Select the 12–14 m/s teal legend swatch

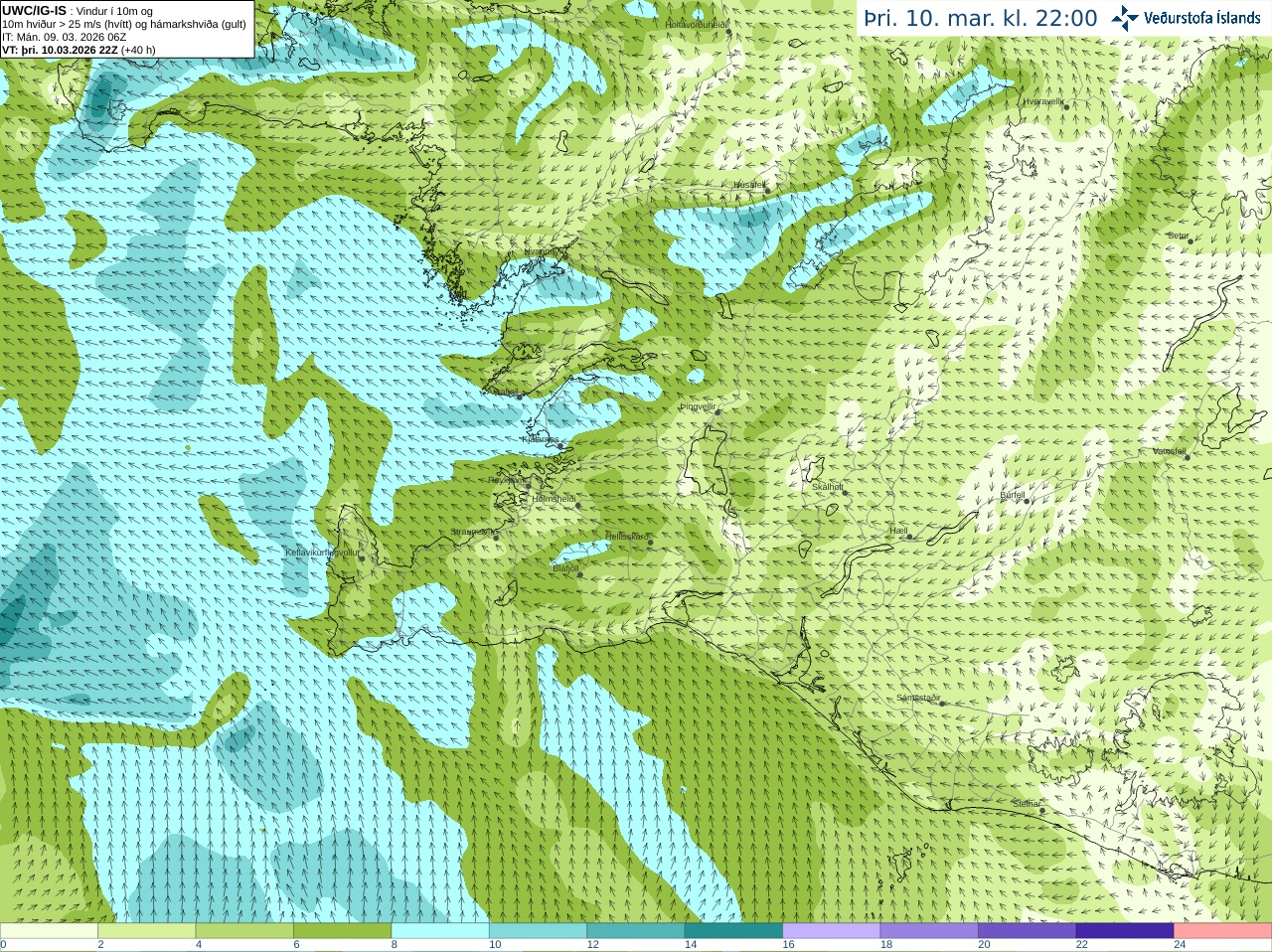tap(636, 931)
